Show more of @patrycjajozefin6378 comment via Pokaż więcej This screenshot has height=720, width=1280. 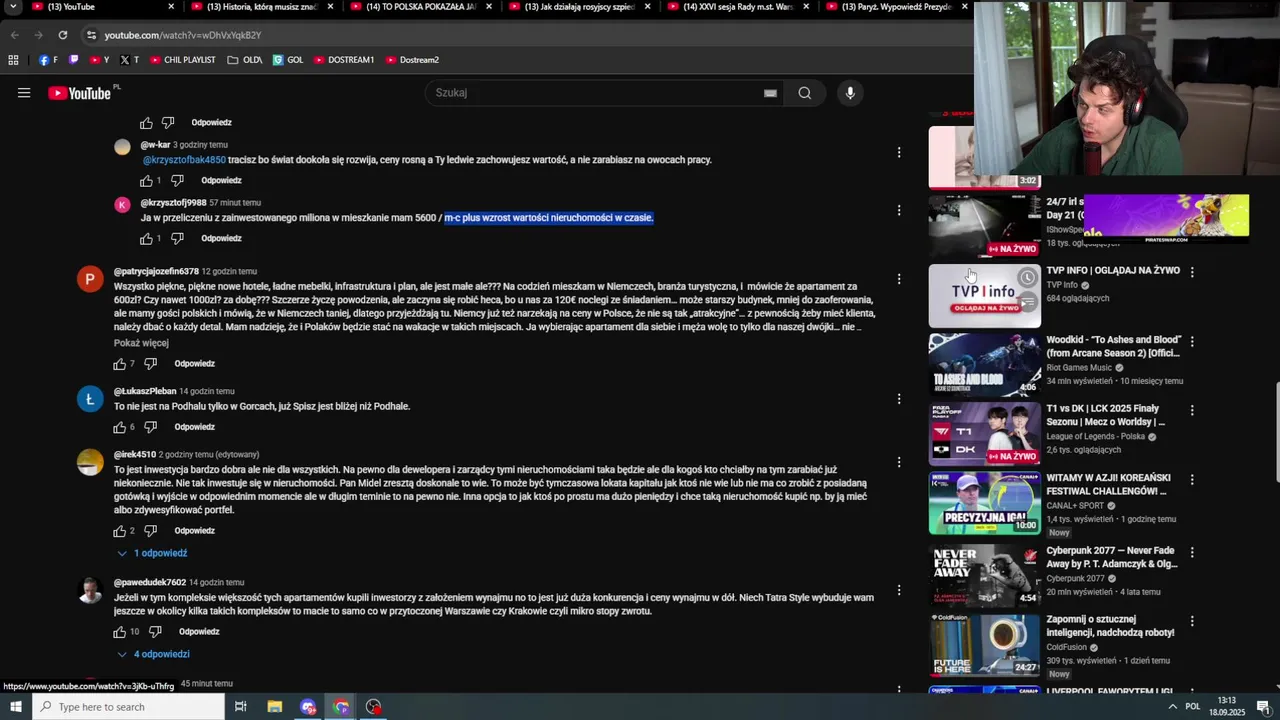141,343
